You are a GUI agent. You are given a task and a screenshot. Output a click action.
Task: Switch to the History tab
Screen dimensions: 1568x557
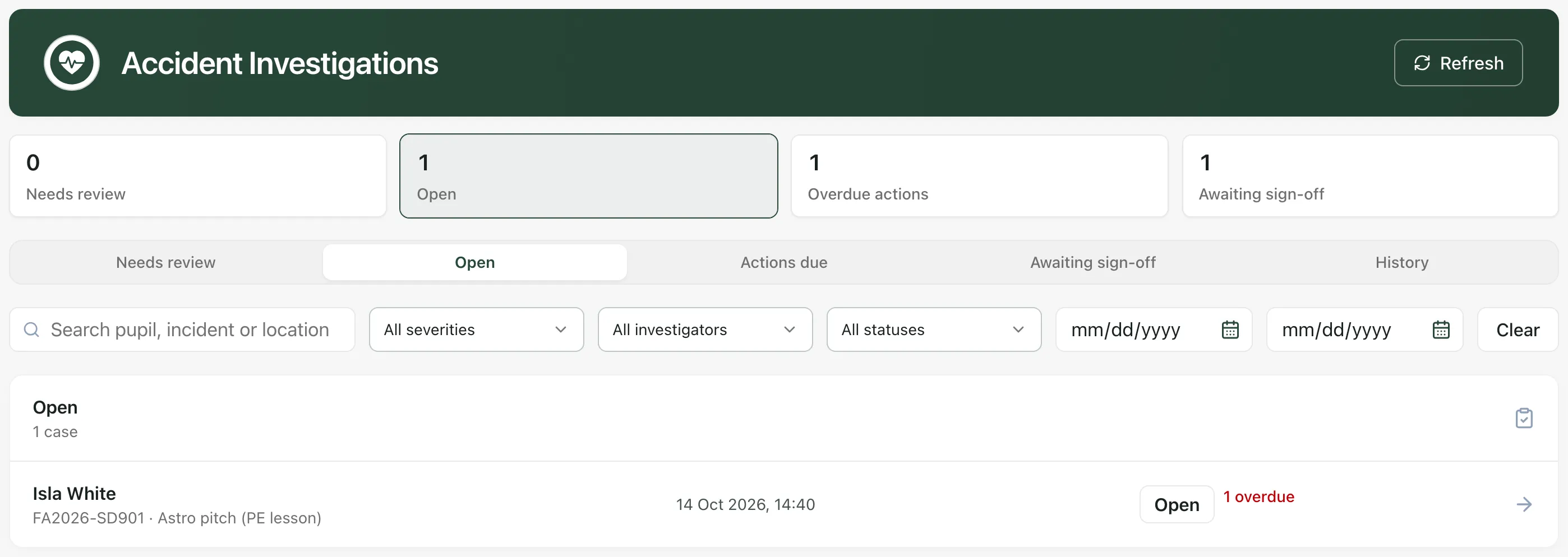click(1402, 262)
